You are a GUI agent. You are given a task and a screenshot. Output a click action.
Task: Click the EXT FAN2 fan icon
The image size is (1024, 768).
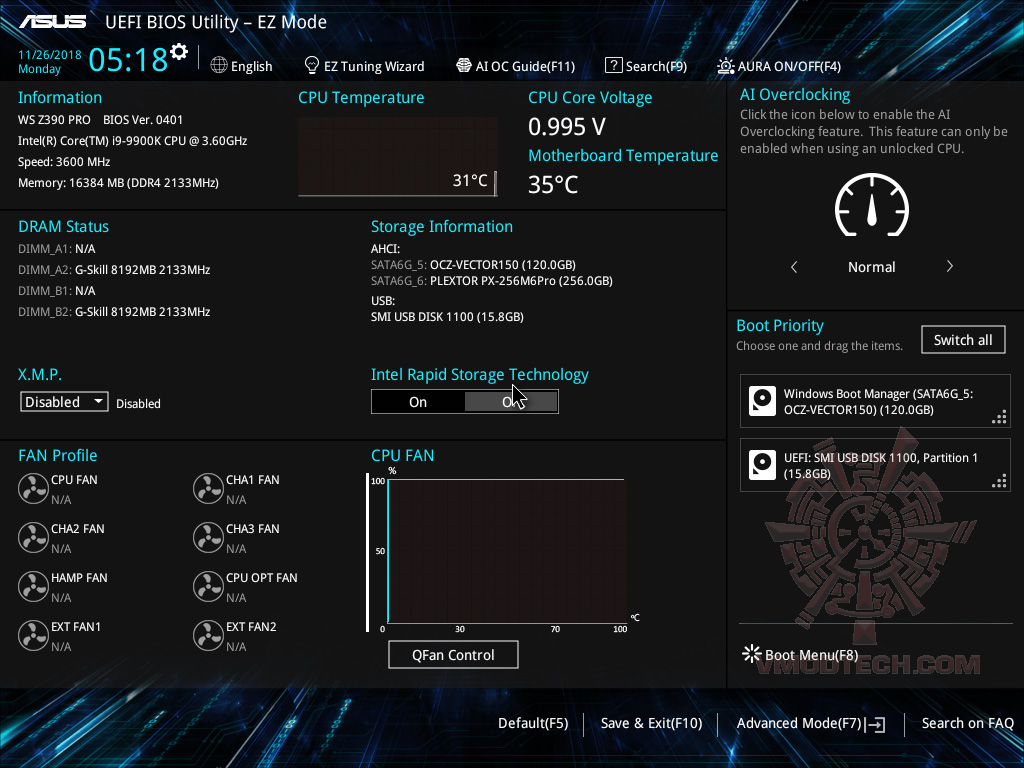(x=208, y=635)
